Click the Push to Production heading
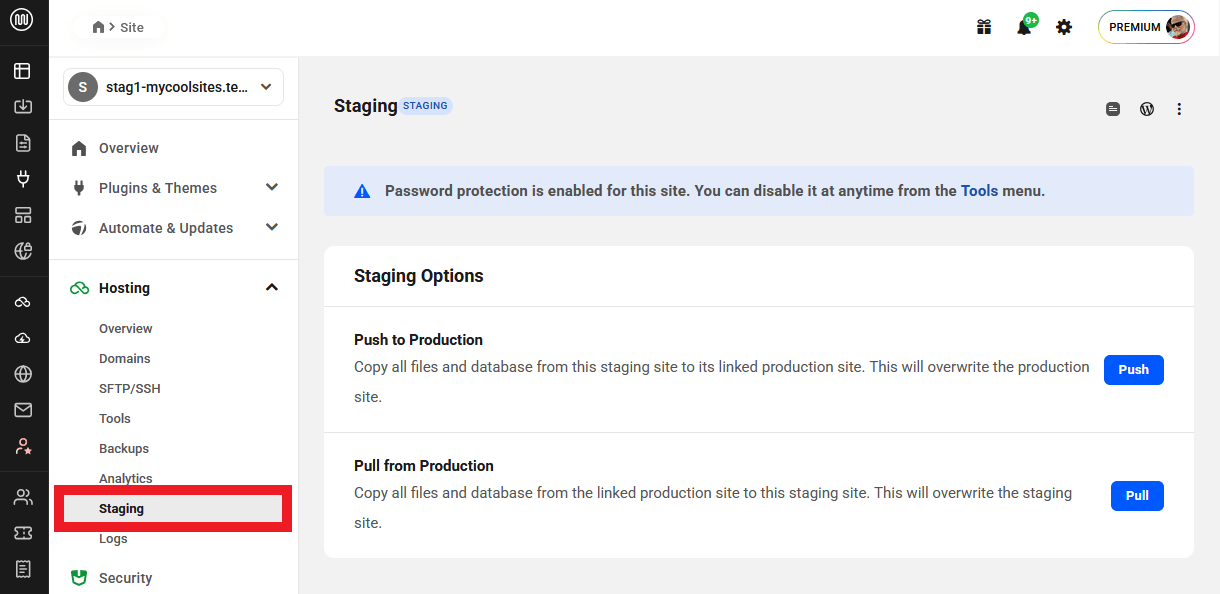 [x=418, y=340]
